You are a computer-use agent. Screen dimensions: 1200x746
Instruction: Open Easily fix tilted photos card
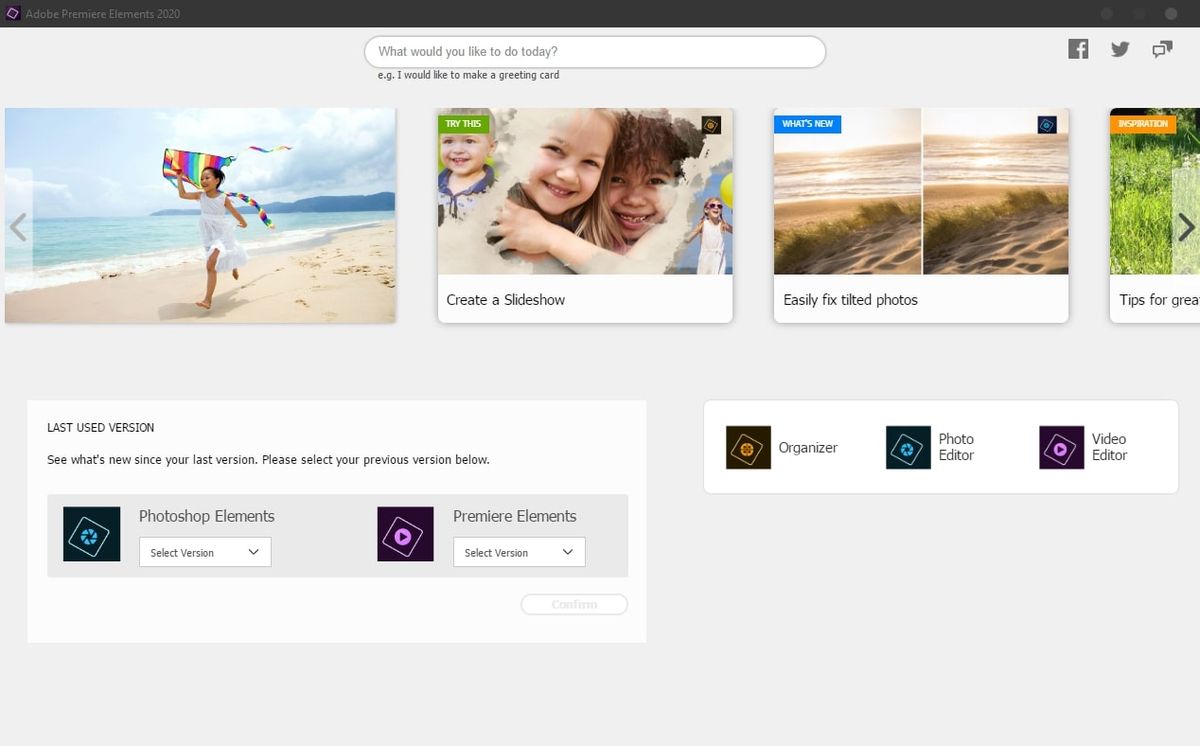(x=921, y=215)
